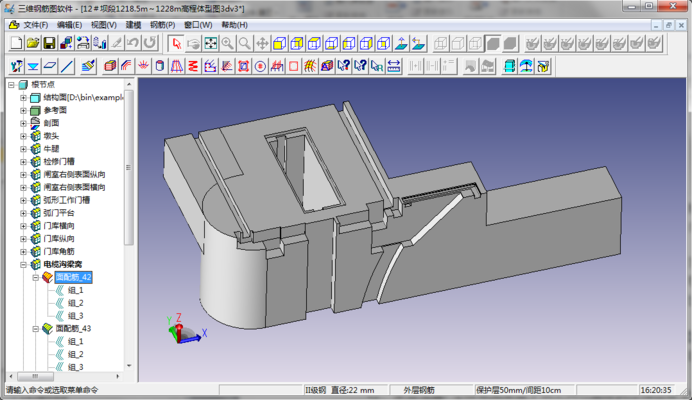Image resolution: width=692 pixels, height=400 pixels.
Task: Activate the pan (four-arrow) tool
Action: [x=262, y=43]
